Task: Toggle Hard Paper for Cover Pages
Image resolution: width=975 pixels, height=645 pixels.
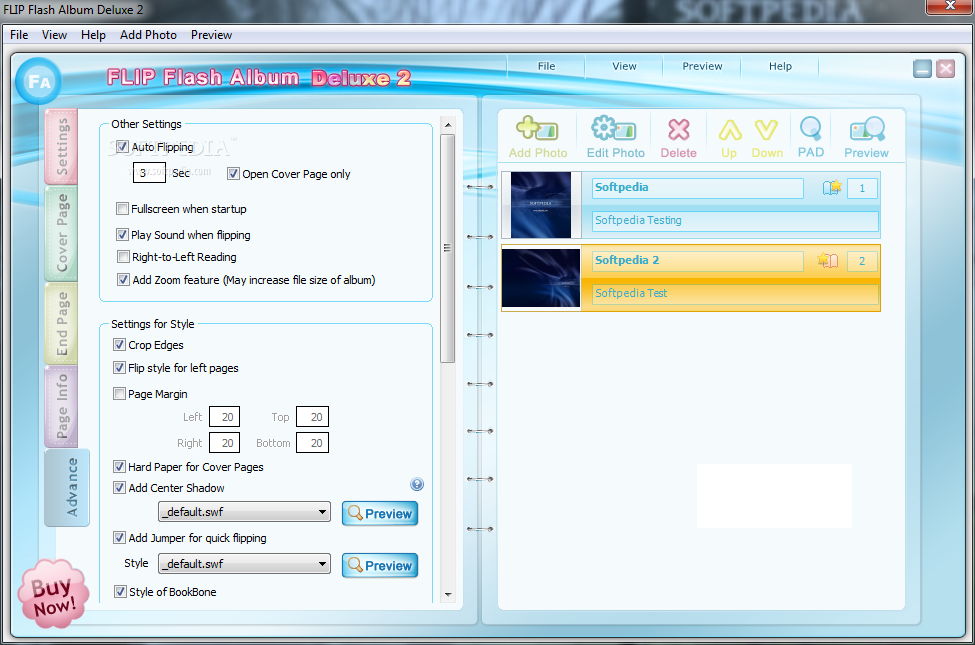Action: 119,466
